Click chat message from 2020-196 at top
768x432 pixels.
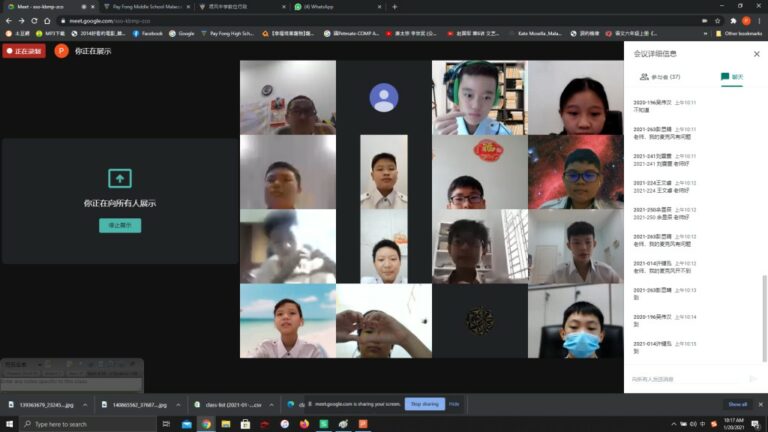[664, 106]
